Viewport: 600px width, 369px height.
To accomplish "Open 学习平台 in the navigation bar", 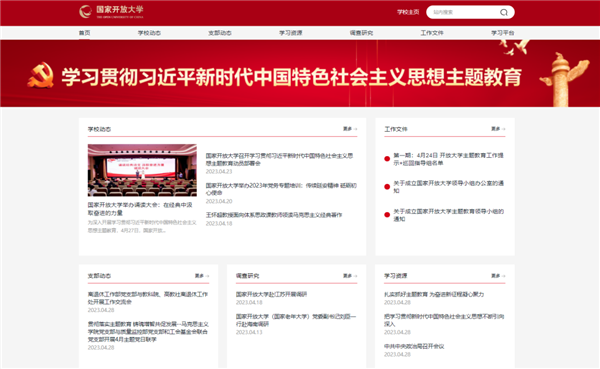I will click(x=503, y=33).
